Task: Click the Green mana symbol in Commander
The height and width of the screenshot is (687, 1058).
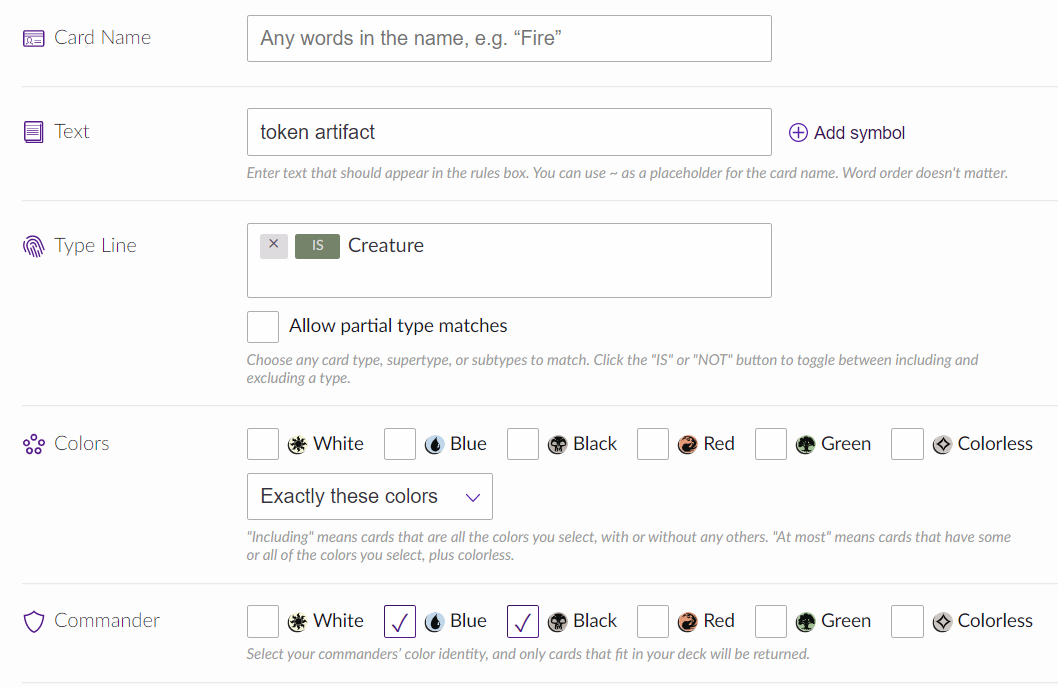Action: (805, 622)
